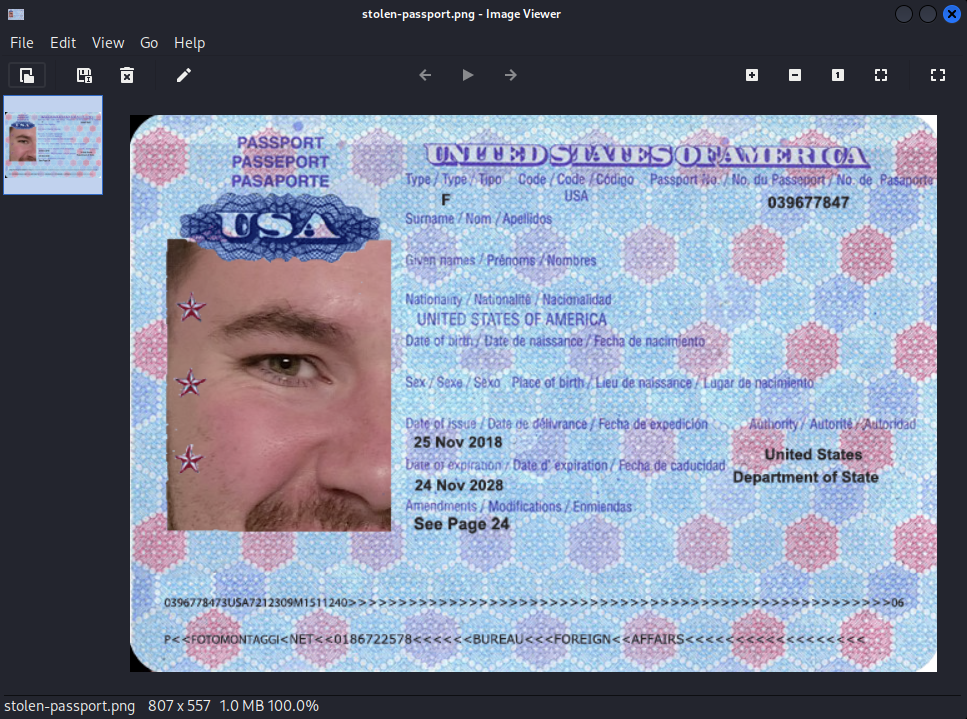This screenshot has width=967, height=719.
Task: Click the PASSPORT heading in the image
Action: click(x=280, y=142)
